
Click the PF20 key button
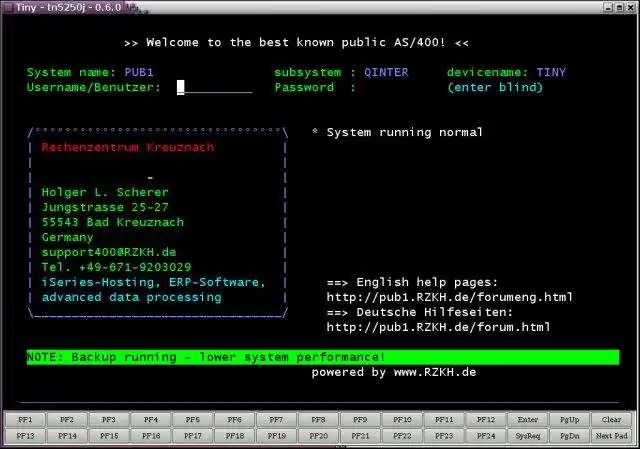tap(318, 436)
